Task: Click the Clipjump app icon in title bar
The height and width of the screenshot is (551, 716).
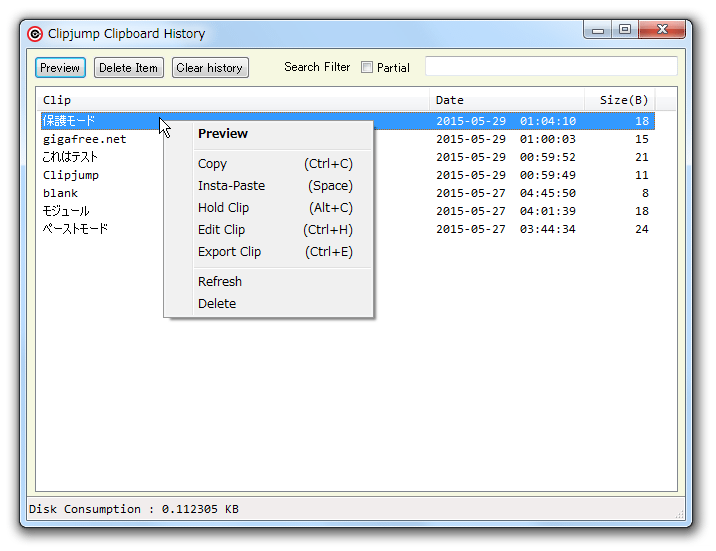Action: click(35, 34)
